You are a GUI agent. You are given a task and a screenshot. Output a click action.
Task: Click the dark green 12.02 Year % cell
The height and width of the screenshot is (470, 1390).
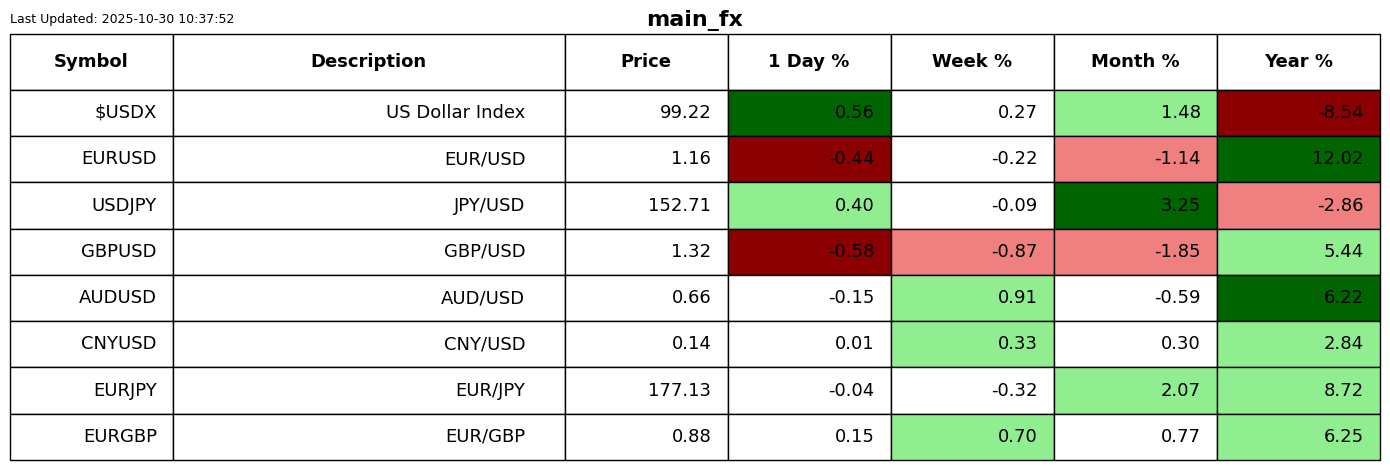(1298, 159)
